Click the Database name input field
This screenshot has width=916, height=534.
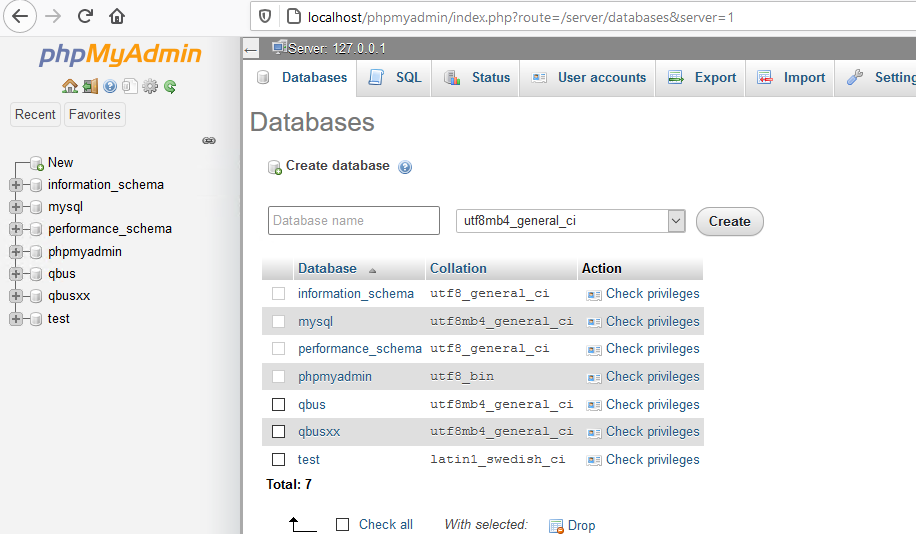click(353, 221)
